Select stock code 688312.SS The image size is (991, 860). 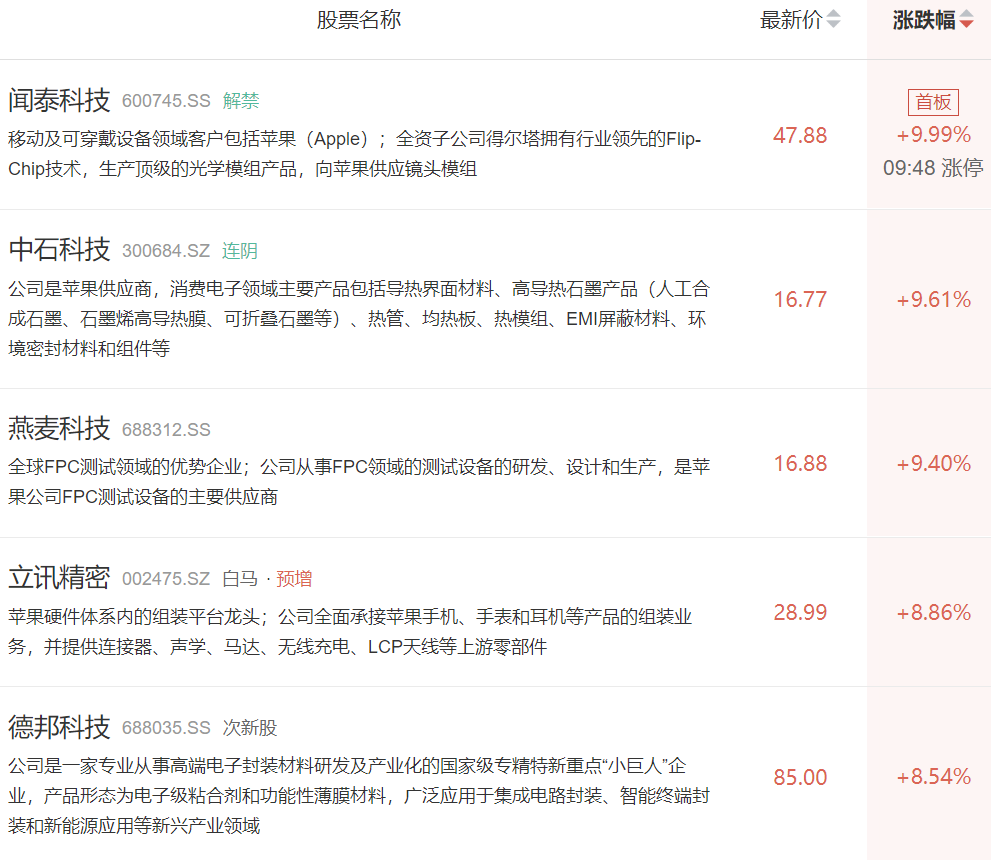[166, 430]
